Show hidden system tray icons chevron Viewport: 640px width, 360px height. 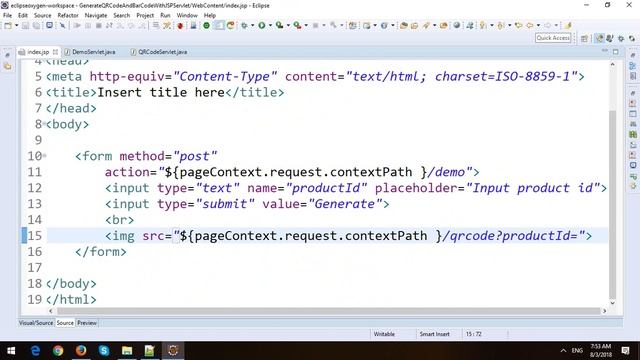coord(563,351)
